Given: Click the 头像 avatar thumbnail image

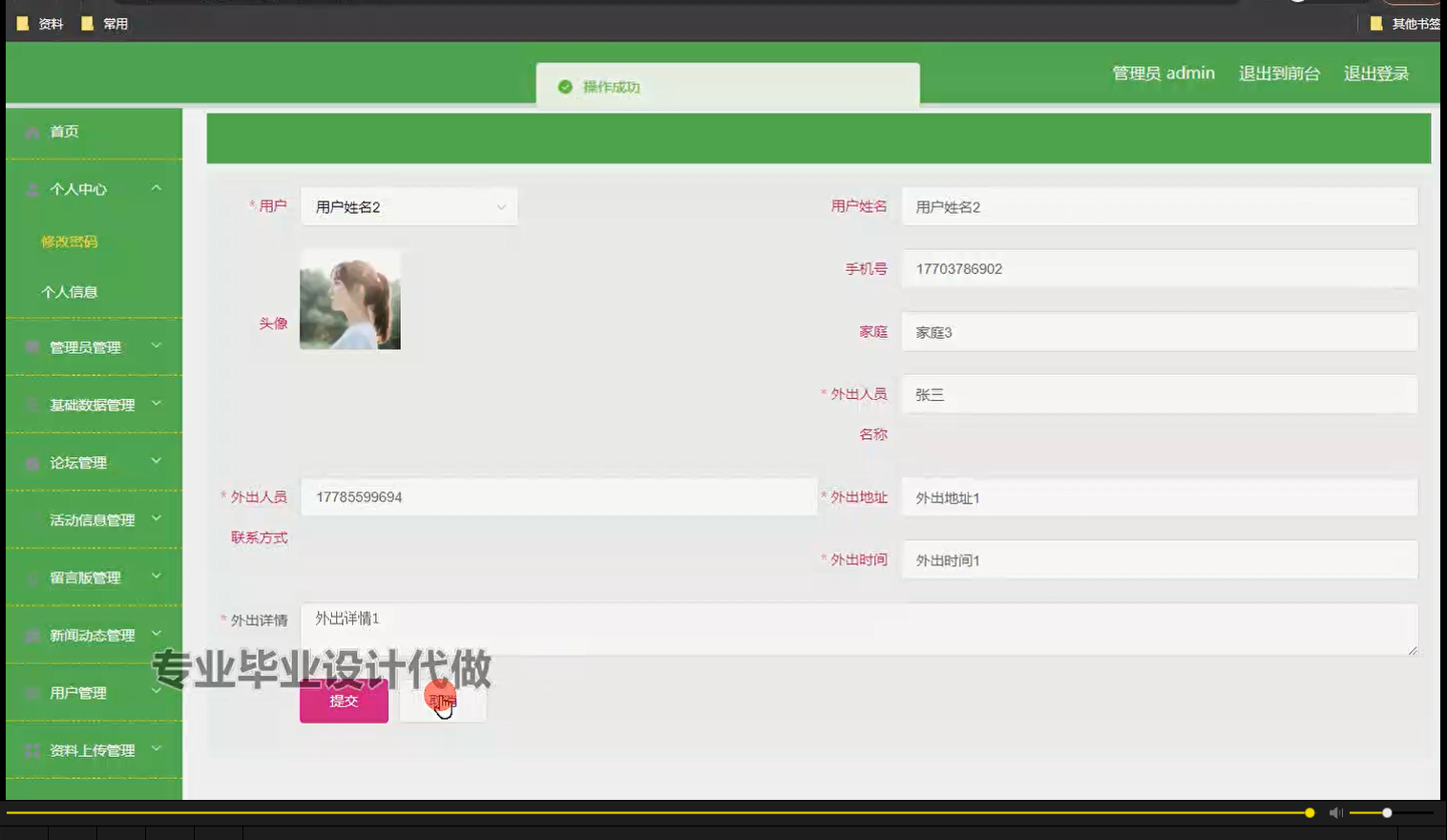Looking at the screenshot, I should pyautogui.click(x=349, y=299).
